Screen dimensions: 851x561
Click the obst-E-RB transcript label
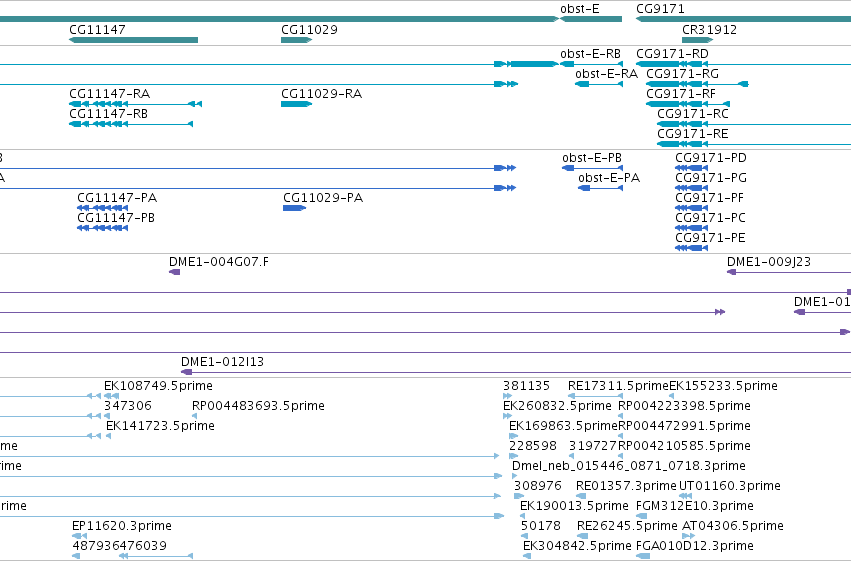click(x=590, y=54)
